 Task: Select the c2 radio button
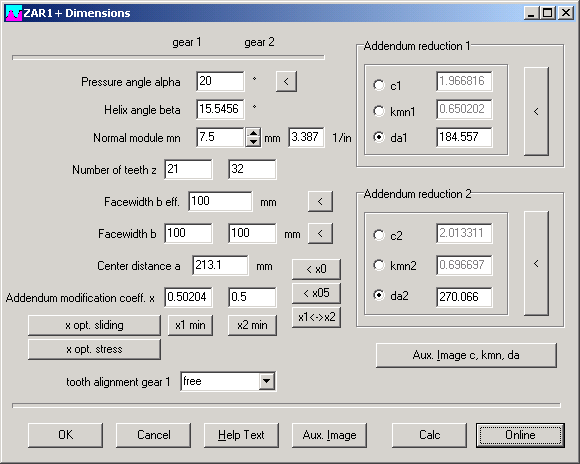coord(379,235)
